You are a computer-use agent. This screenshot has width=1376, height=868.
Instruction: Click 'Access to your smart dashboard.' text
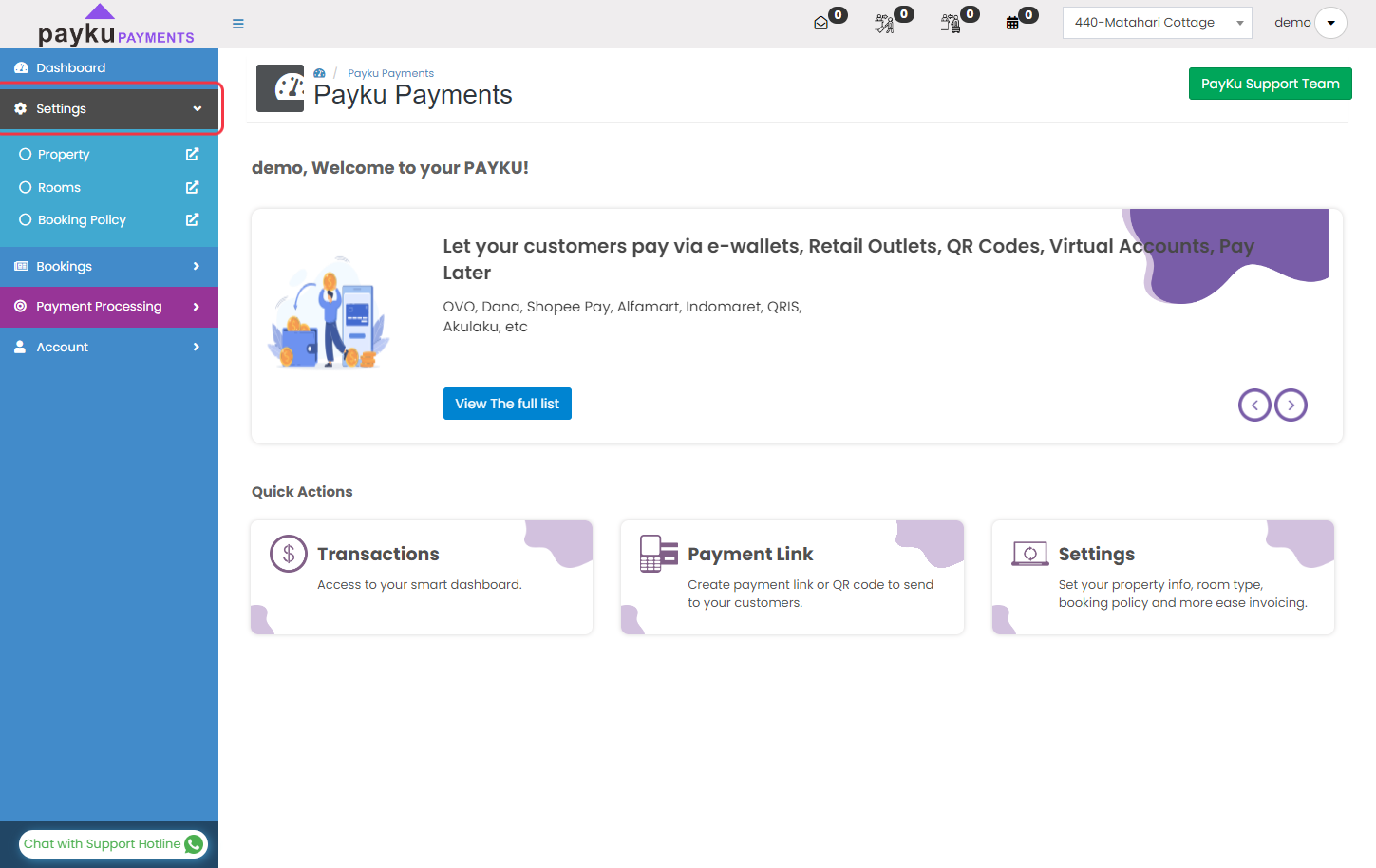point(420,585)
